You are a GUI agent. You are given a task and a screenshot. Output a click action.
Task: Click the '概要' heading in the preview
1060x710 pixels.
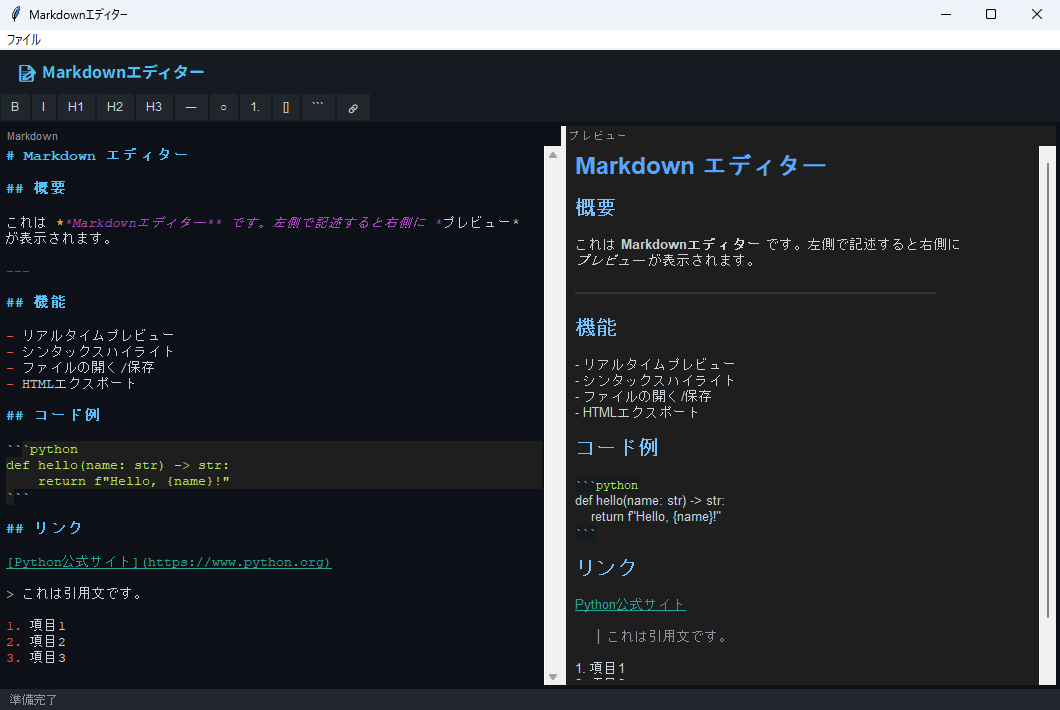pos(595,208)
